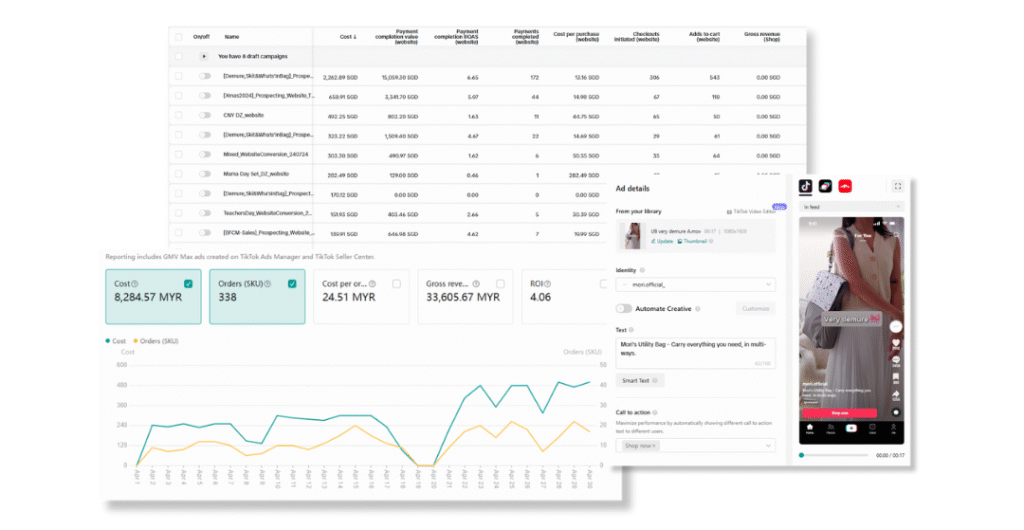Click the Name column header

pos(232,37)
